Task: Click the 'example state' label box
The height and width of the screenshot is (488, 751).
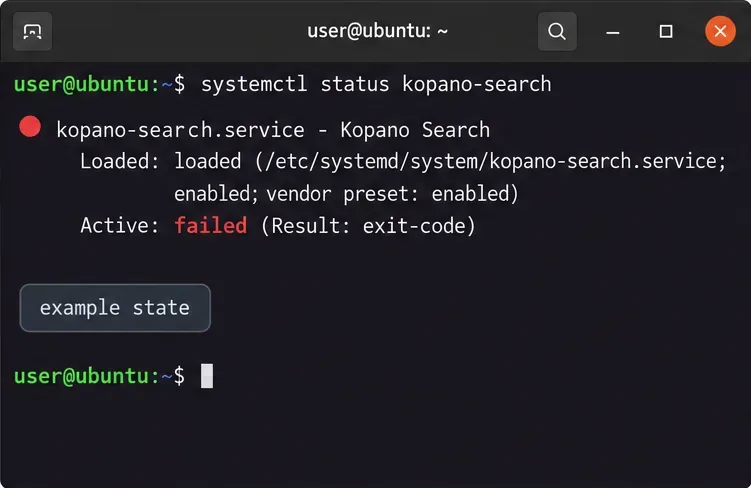Action: [115, 308]
